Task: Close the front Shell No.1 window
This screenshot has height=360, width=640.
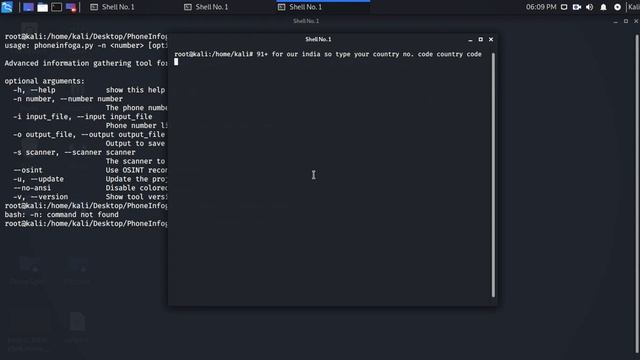Action: pyautogui.click(x=491, y=39)
